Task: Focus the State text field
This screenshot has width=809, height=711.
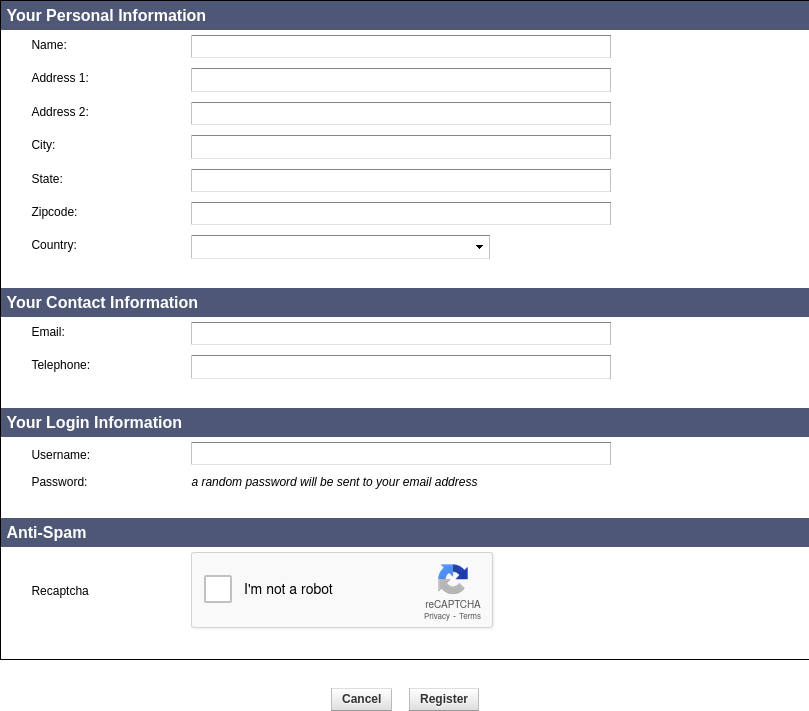Action: (x=400, y=181)
